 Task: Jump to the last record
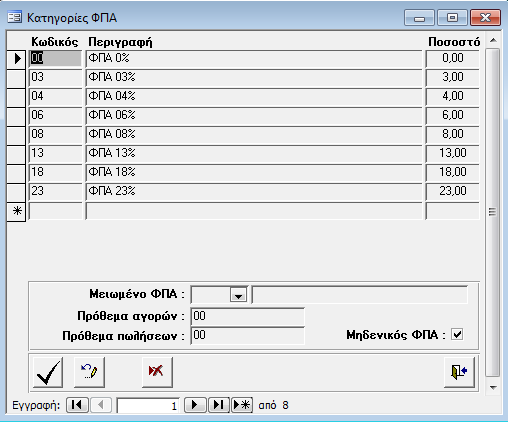click(219, 405)
